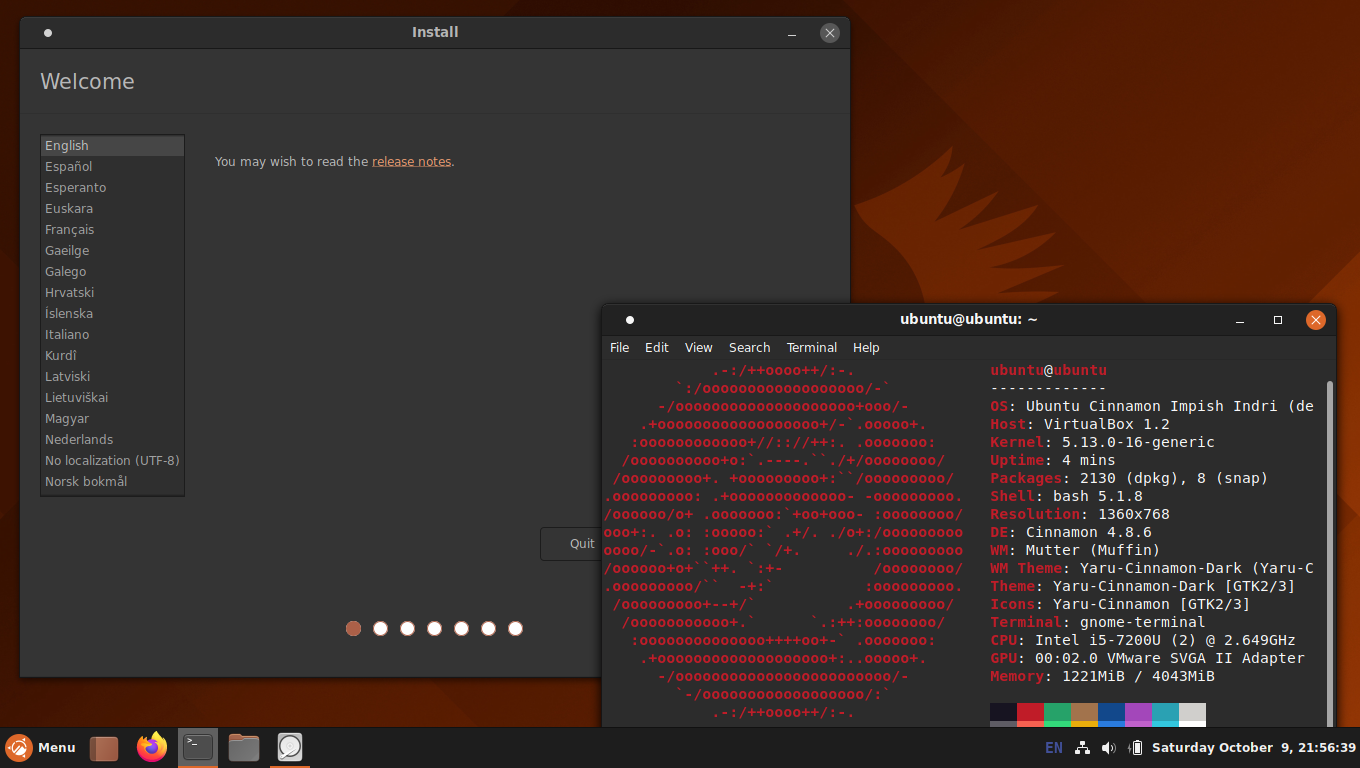Open the network connections tray icon
Screen dimensions: 1360x768
click(x=1082, y=748)
